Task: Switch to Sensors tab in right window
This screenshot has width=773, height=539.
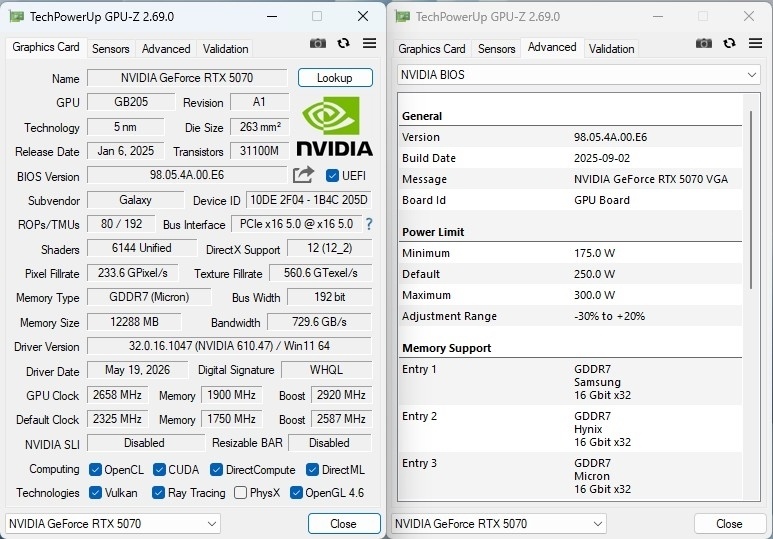Action: tap(496, 49)
